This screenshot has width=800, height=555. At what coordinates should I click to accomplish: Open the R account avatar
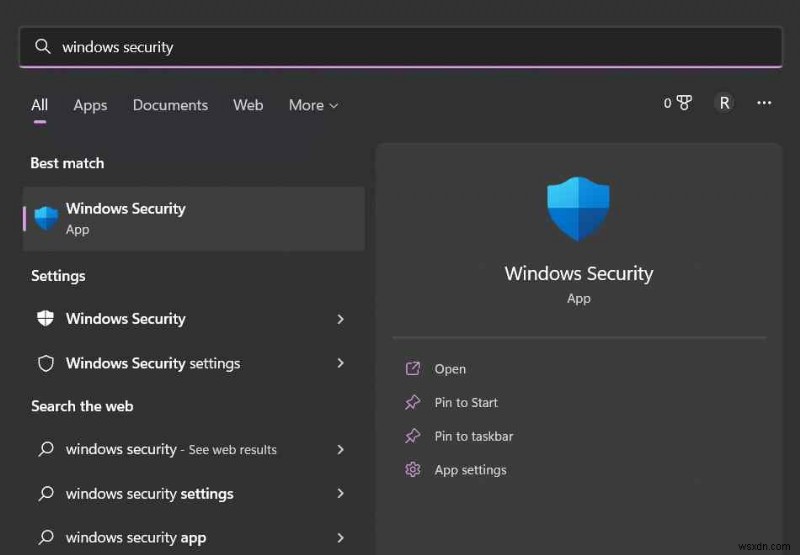pos(724,103)
